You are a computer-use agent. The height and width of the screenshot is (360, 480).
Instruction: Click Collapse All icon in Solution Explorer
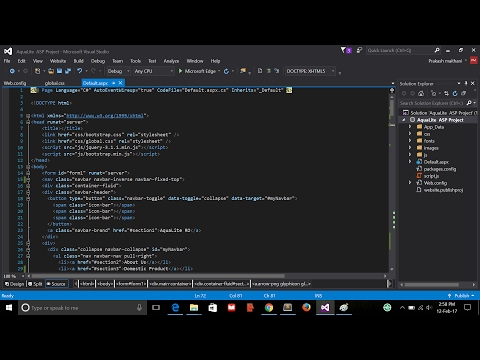tap(463, 94)
